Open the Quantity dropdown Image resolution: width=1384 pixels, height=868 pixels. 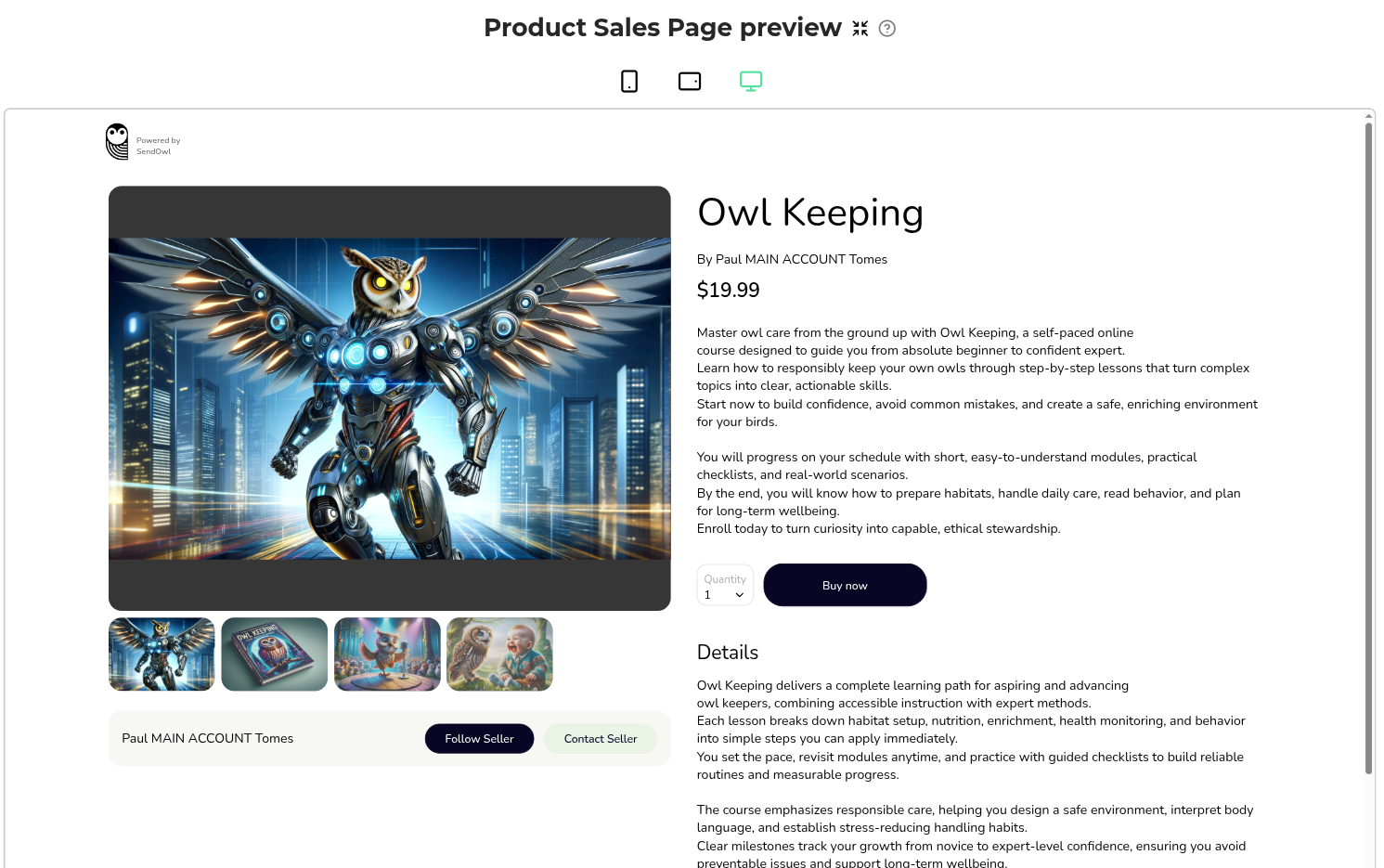(725, 586)
